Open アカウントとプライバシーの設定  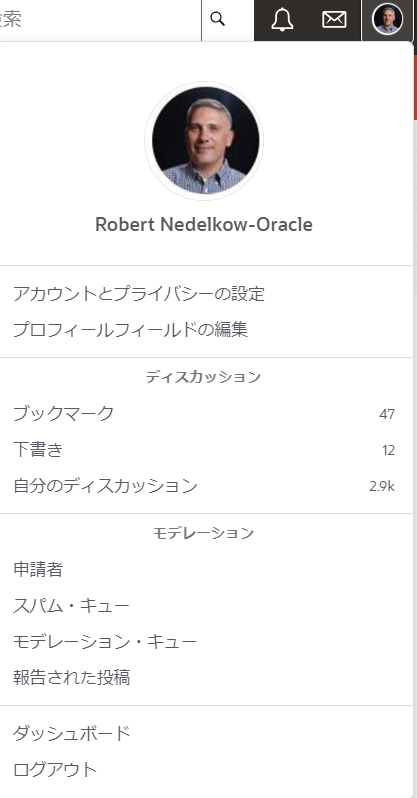138,294
